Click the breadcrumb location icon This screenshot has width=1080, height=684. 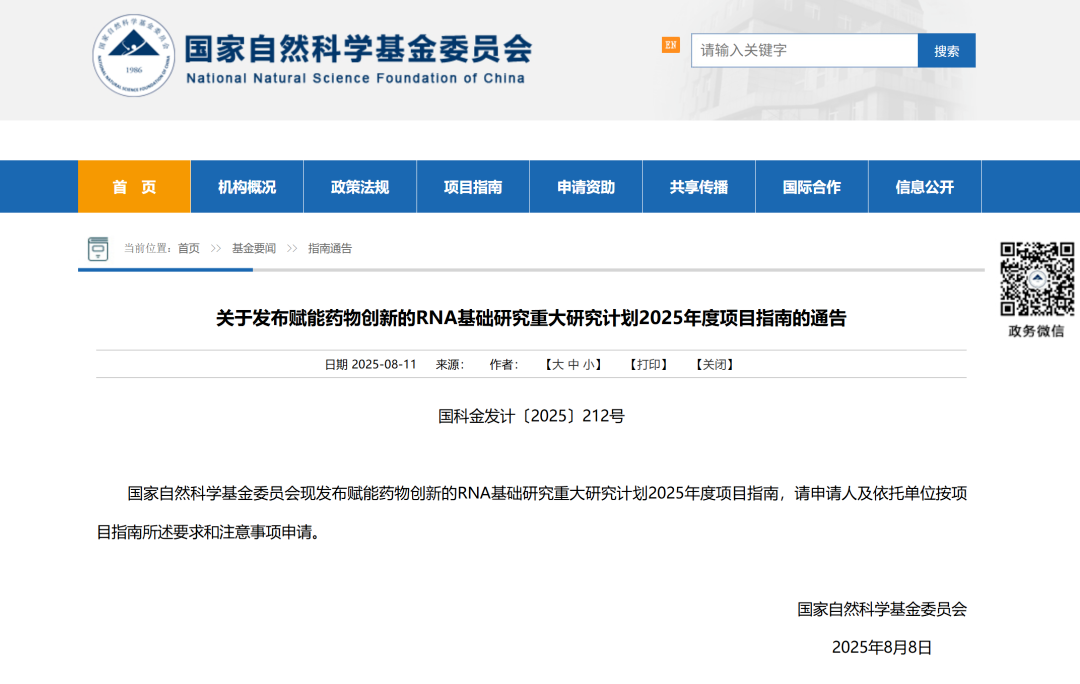(97, 248)
